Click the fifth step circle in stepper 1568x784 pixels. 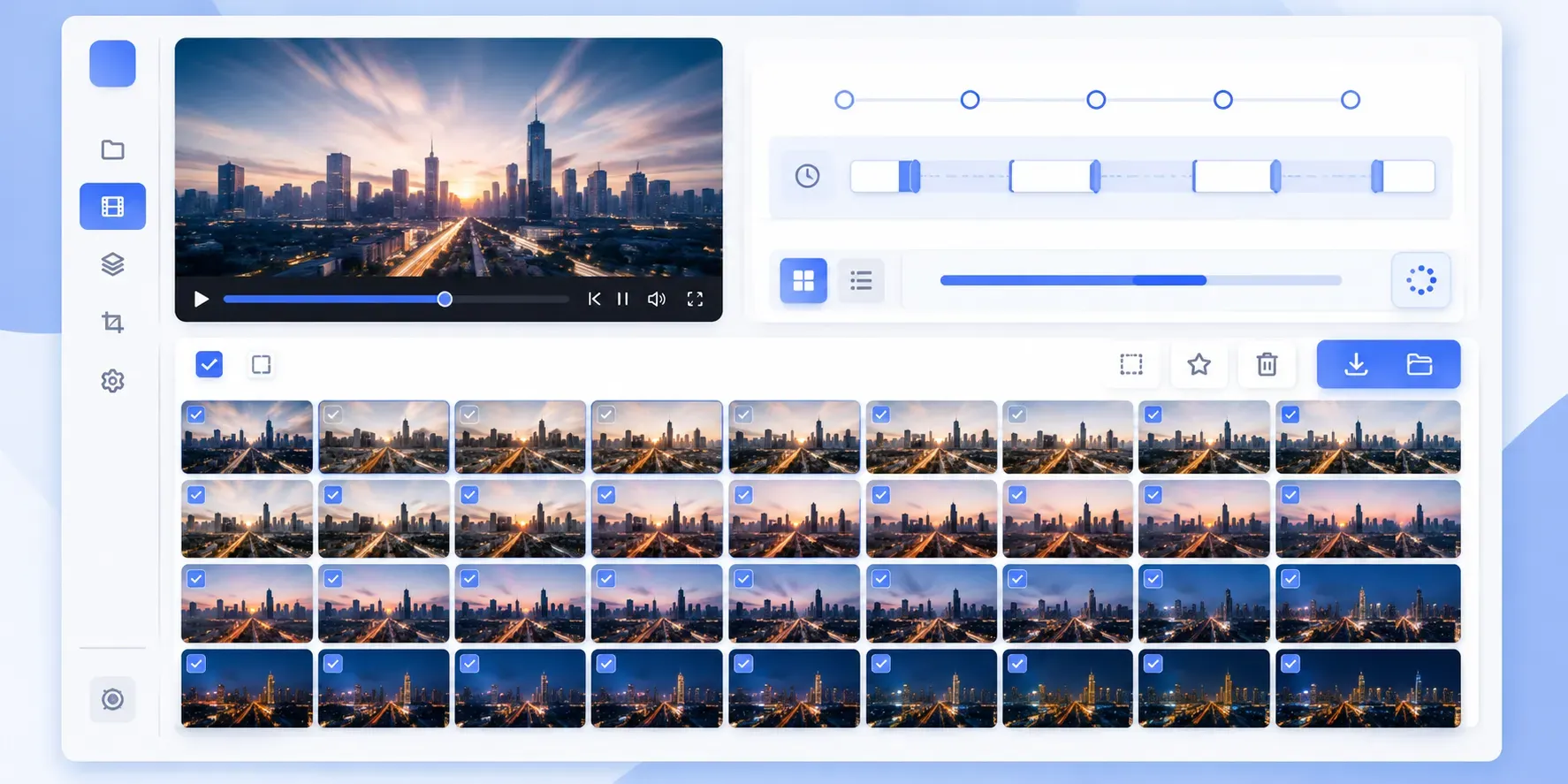[1350, 100]
